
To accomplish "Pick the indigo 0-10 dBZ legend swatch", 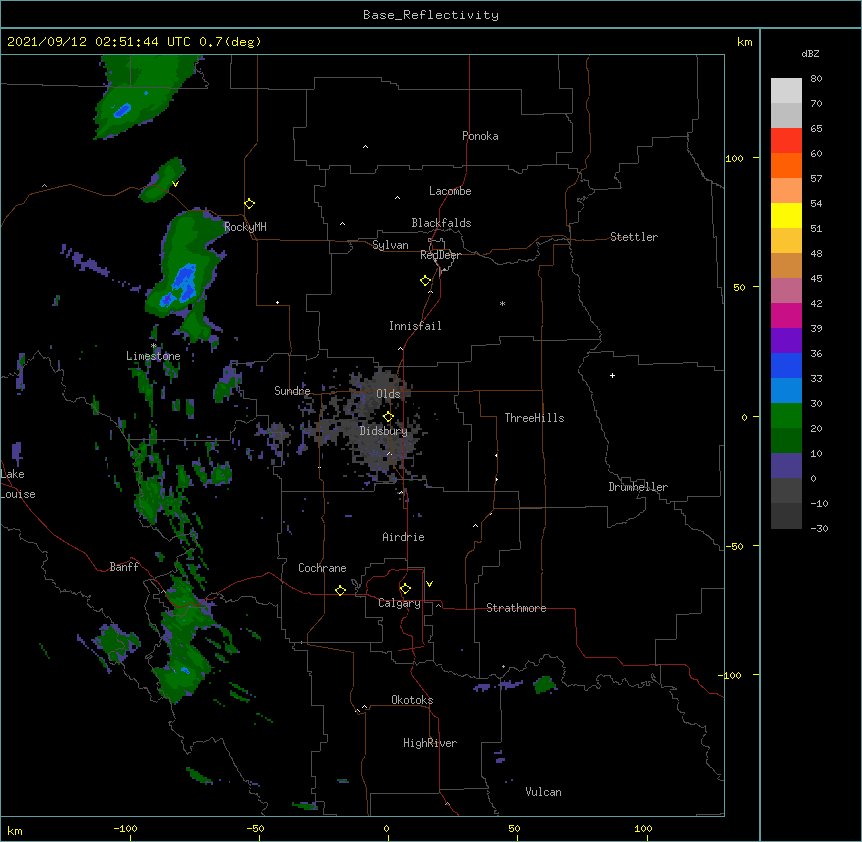I will click(x=786, y=466).
